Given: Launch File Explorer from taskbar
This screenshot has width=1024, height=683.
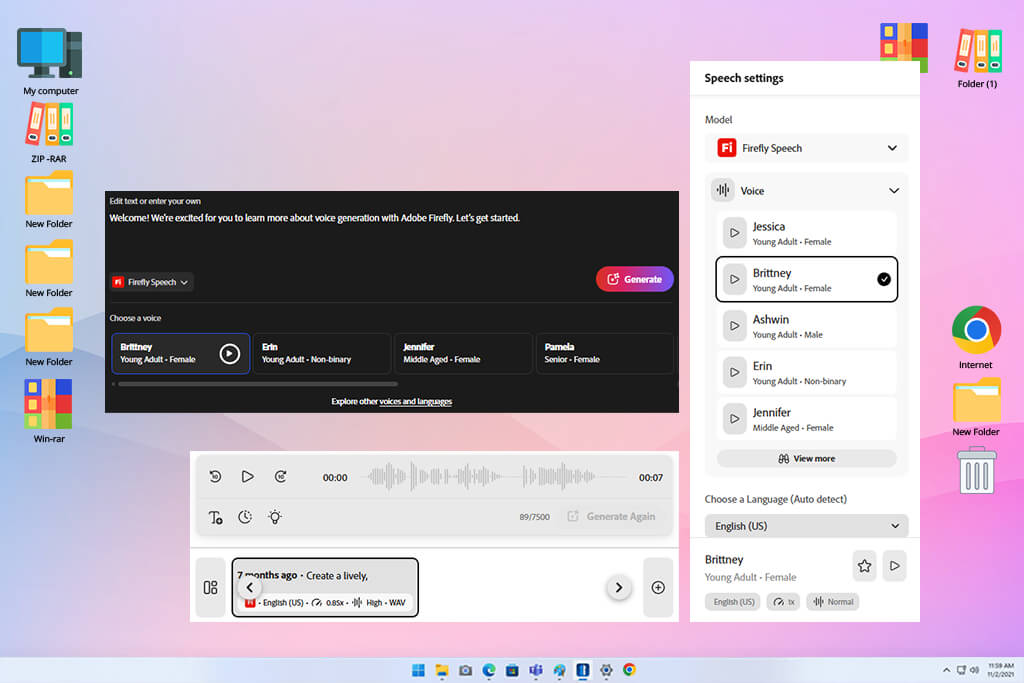Looking at the screenshot, I should (x=442, y=670).
